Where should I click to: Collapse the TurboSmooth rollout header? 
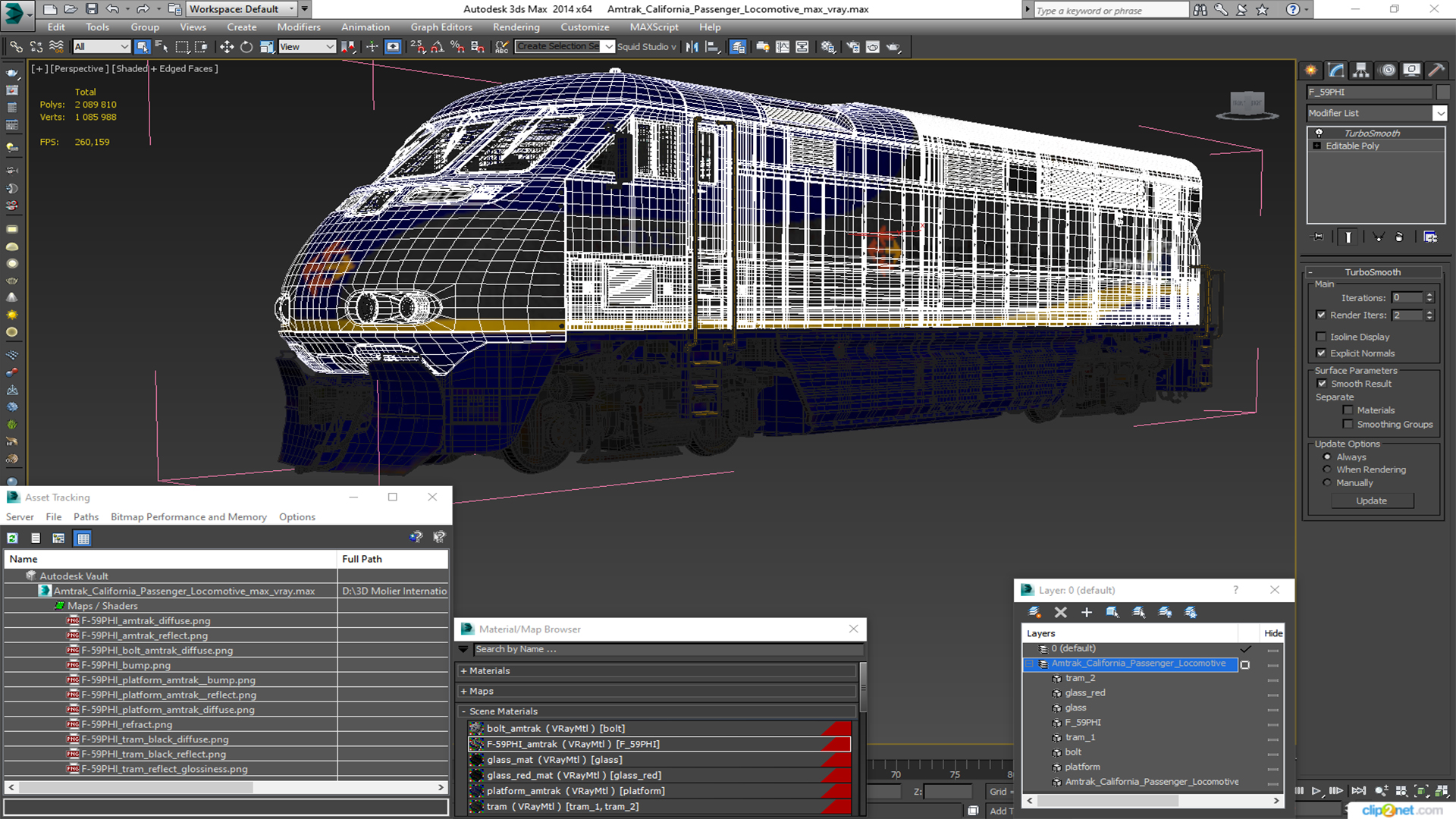[x=1373, y=272]
